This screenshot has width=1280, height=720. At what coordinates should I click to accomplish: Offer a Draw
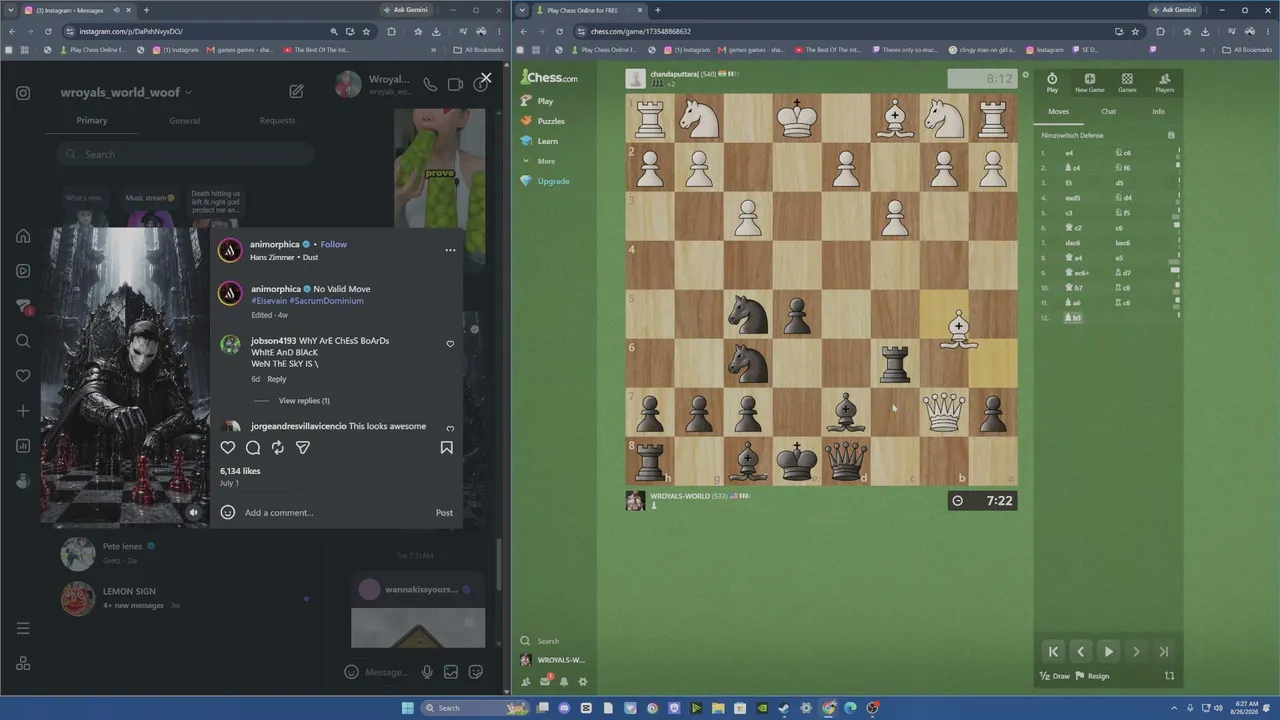[1055, 676]
